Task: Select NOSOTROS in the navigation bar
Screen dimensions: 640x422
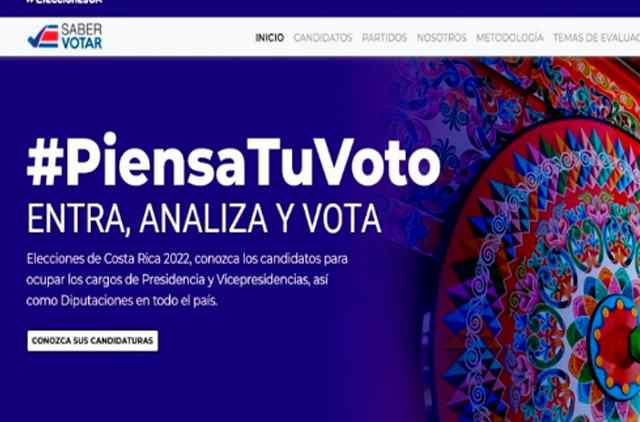Action: click(442, 38)
